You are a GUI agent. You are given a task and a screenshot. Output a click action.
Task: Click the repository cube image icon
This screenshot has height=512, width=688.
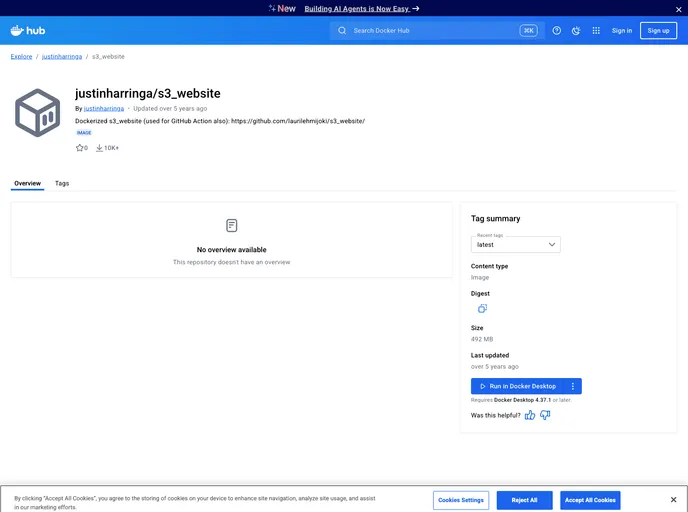pos(37,113)
